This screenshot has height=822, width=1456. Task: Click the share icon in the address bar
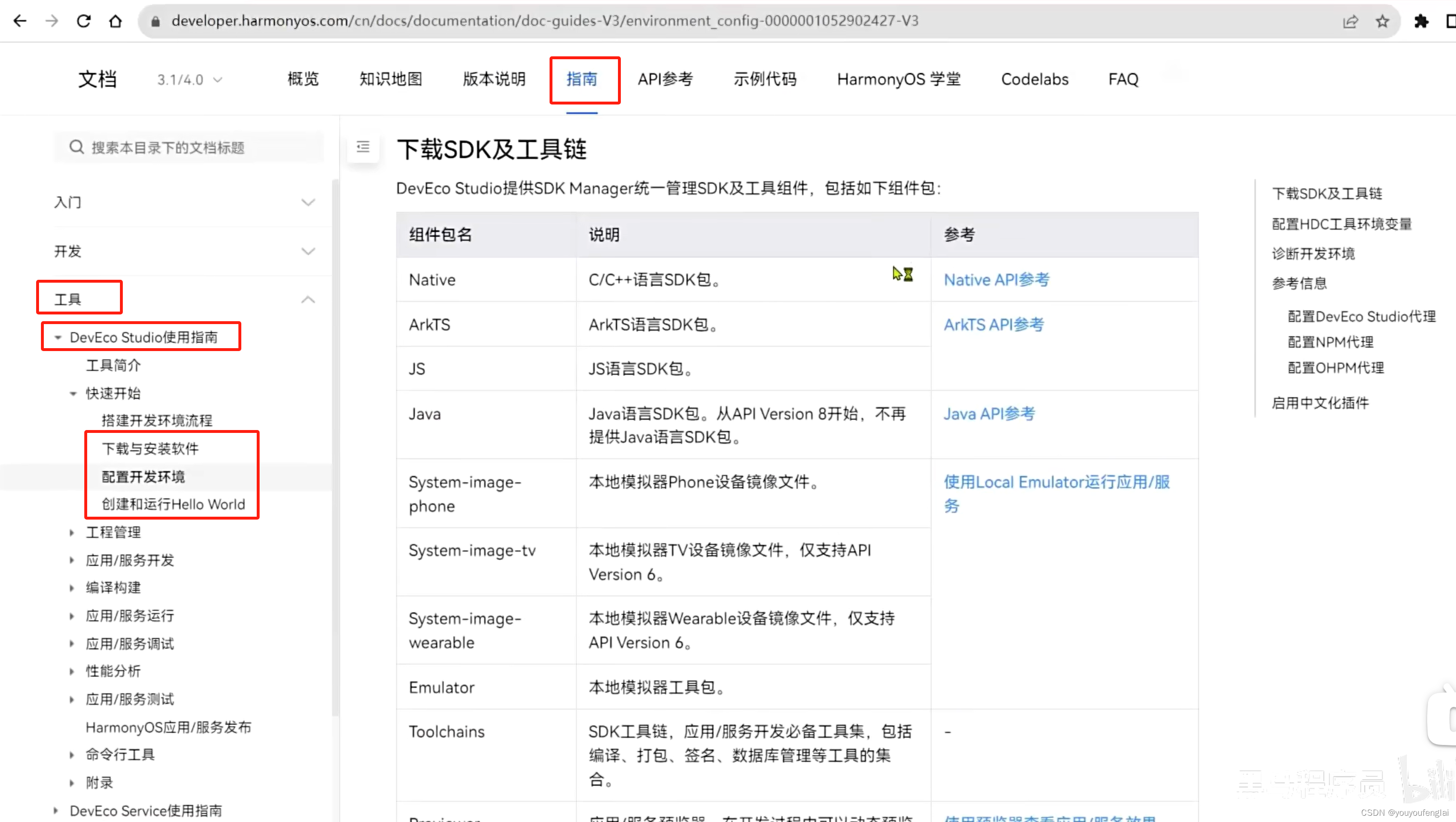1351,21
